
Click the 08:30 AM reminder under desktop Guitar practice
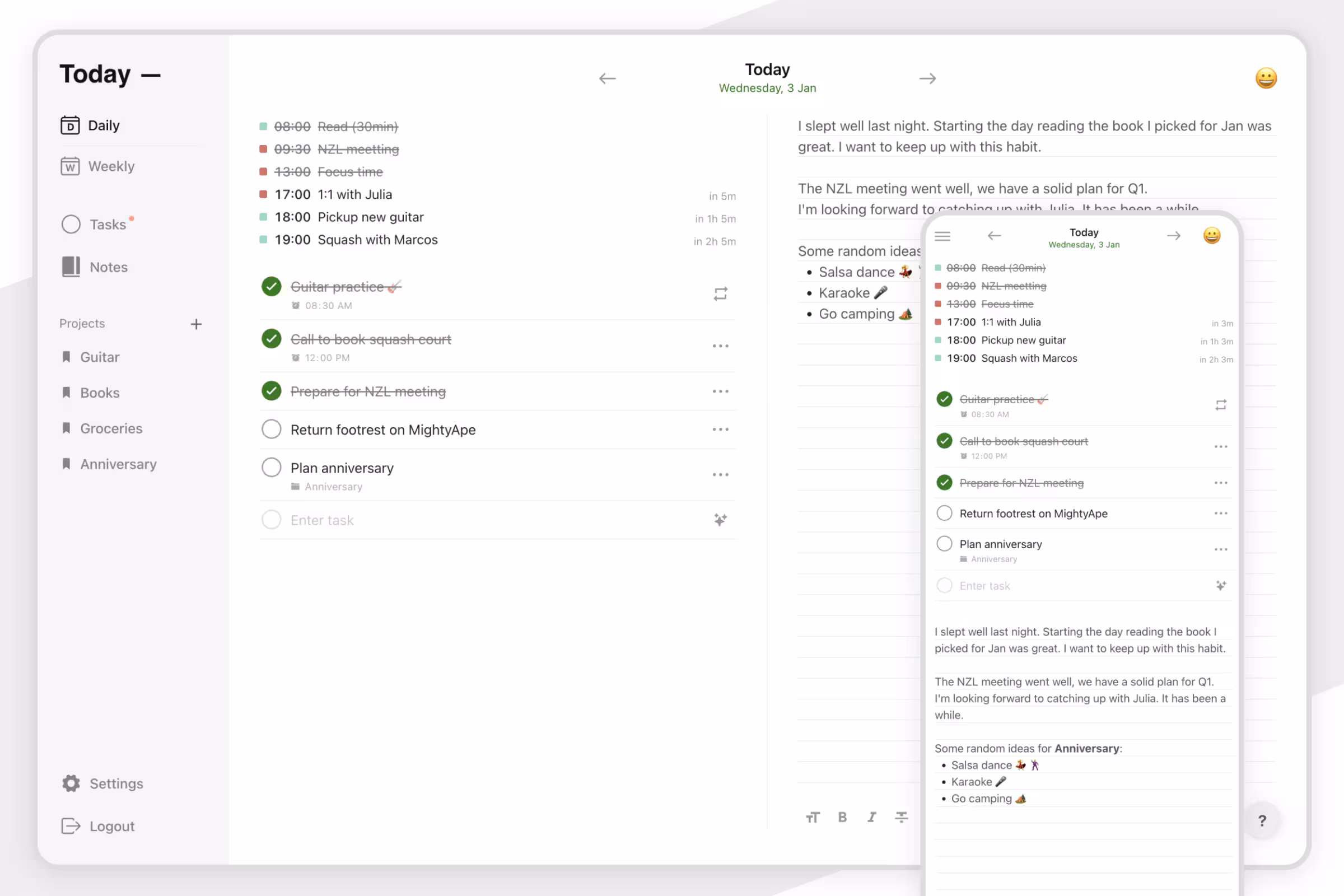(x=321, y=306)
